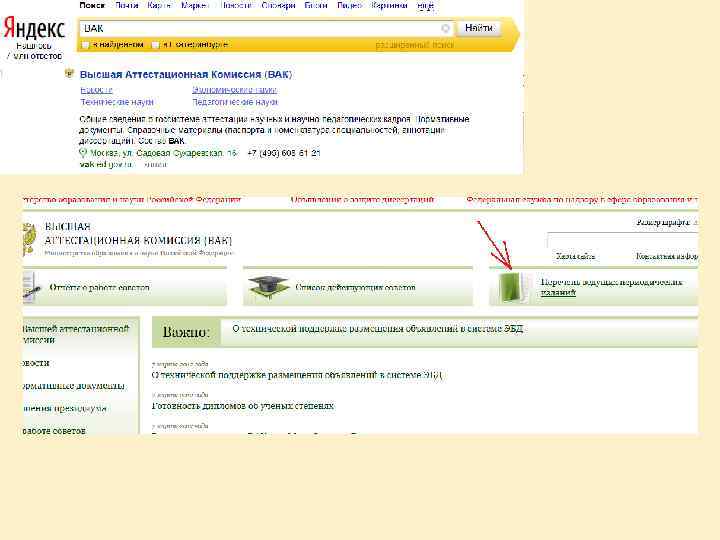720x540 pixels.
Task: Tick the "в найденном" checkbox
Action: pyautogui.click(x=85, y=45)
